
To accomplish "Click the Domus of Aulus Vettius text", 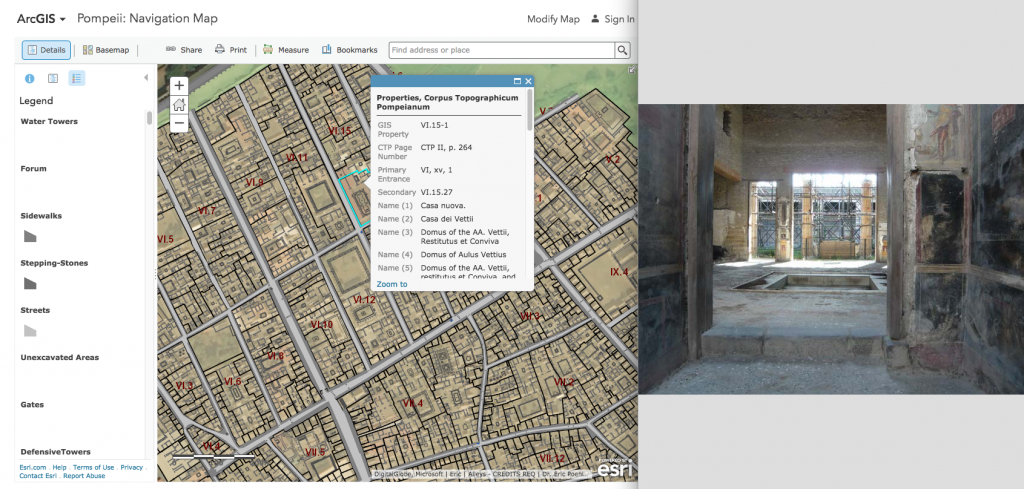I will coord(464,255).
